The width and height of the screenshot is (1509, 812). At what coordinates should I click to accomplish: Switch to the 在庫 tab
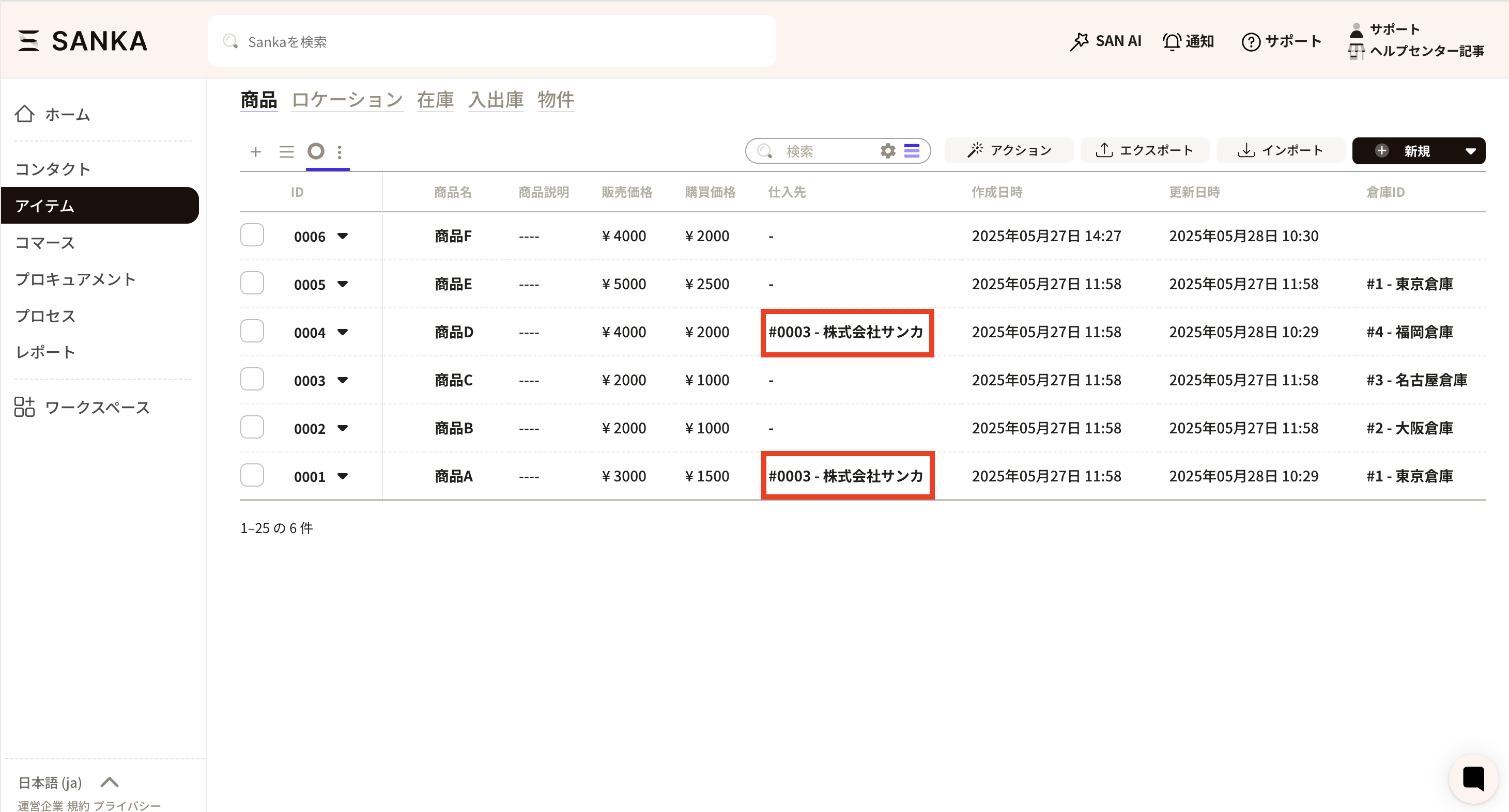(x=435, y=100)
